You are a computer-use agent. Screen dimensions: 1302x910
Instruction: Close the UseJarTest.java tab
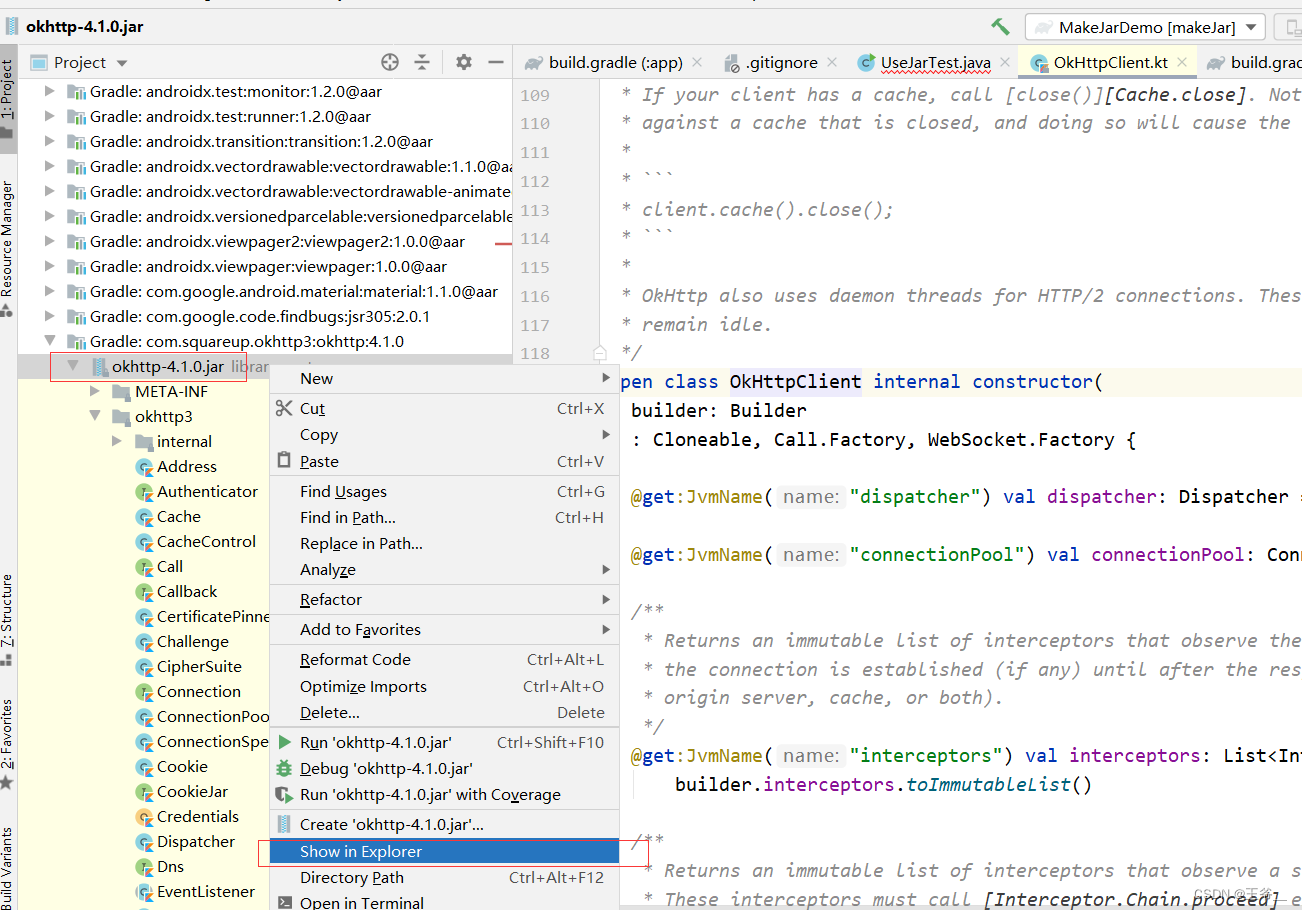click(1004, 62)
